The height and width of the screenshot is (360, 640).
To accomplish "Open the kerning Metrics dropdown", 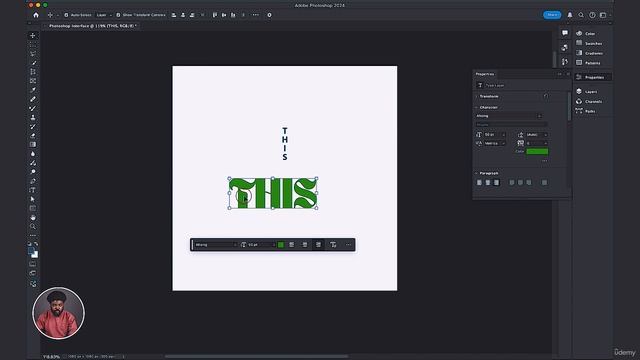I will [495, 143].
